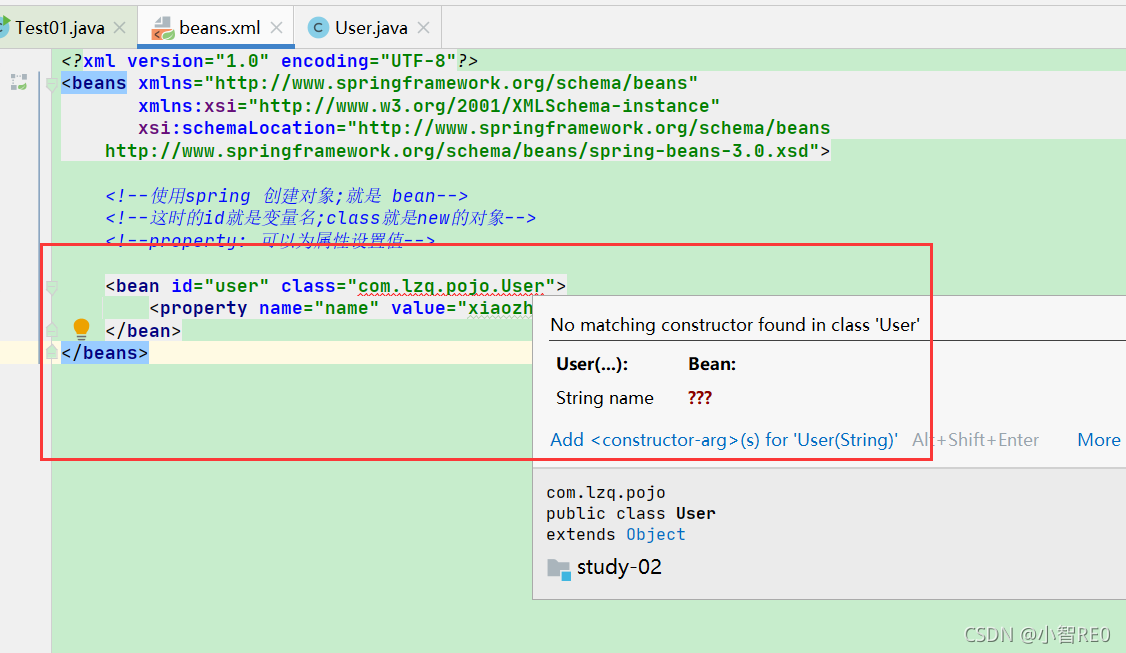
Task: Click the User.java class icon
Action: 318,28
